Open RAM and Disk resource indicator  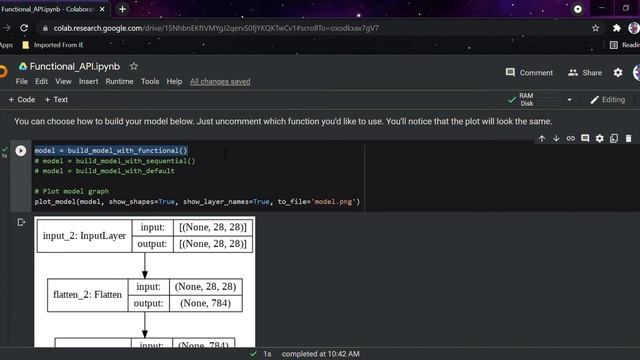(x=534, y=100)
